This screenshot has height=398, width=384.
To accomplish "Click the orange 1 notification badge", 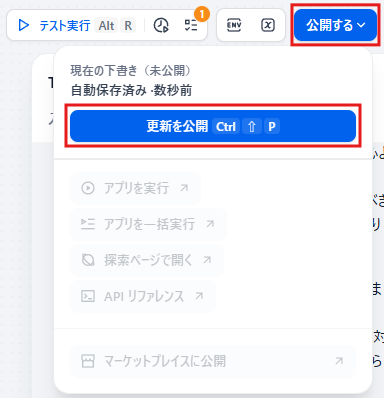I will tap(202, 15).
